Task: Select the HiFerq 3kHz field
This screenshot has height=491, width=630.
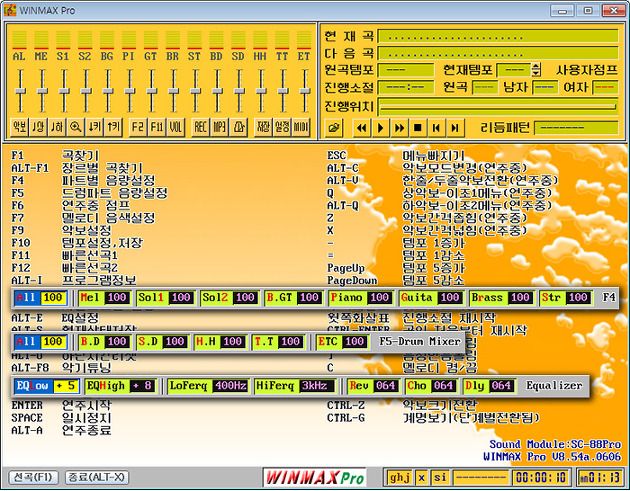Action: pos(295,386)
